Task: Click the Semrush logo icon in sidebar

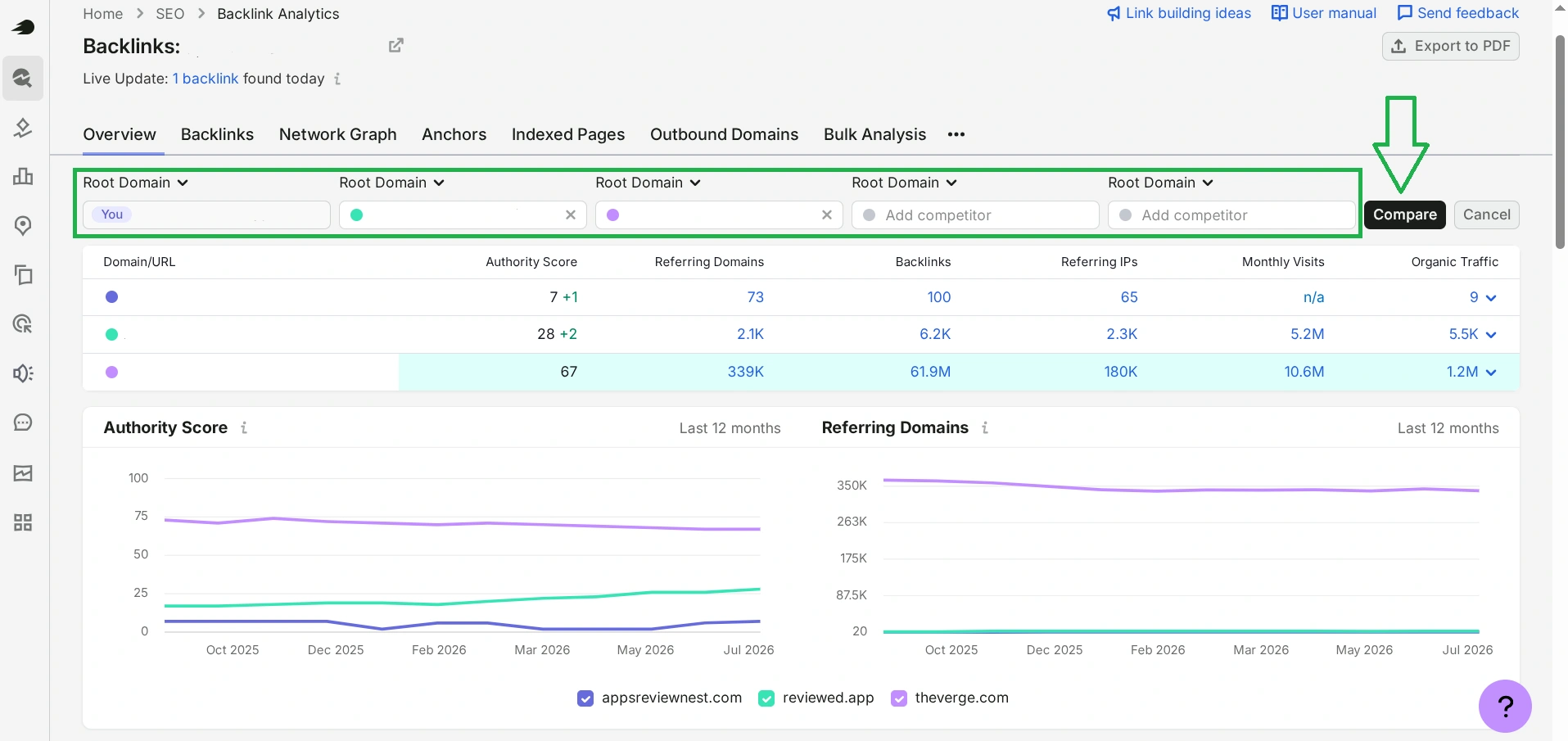Action: [23, 27]
